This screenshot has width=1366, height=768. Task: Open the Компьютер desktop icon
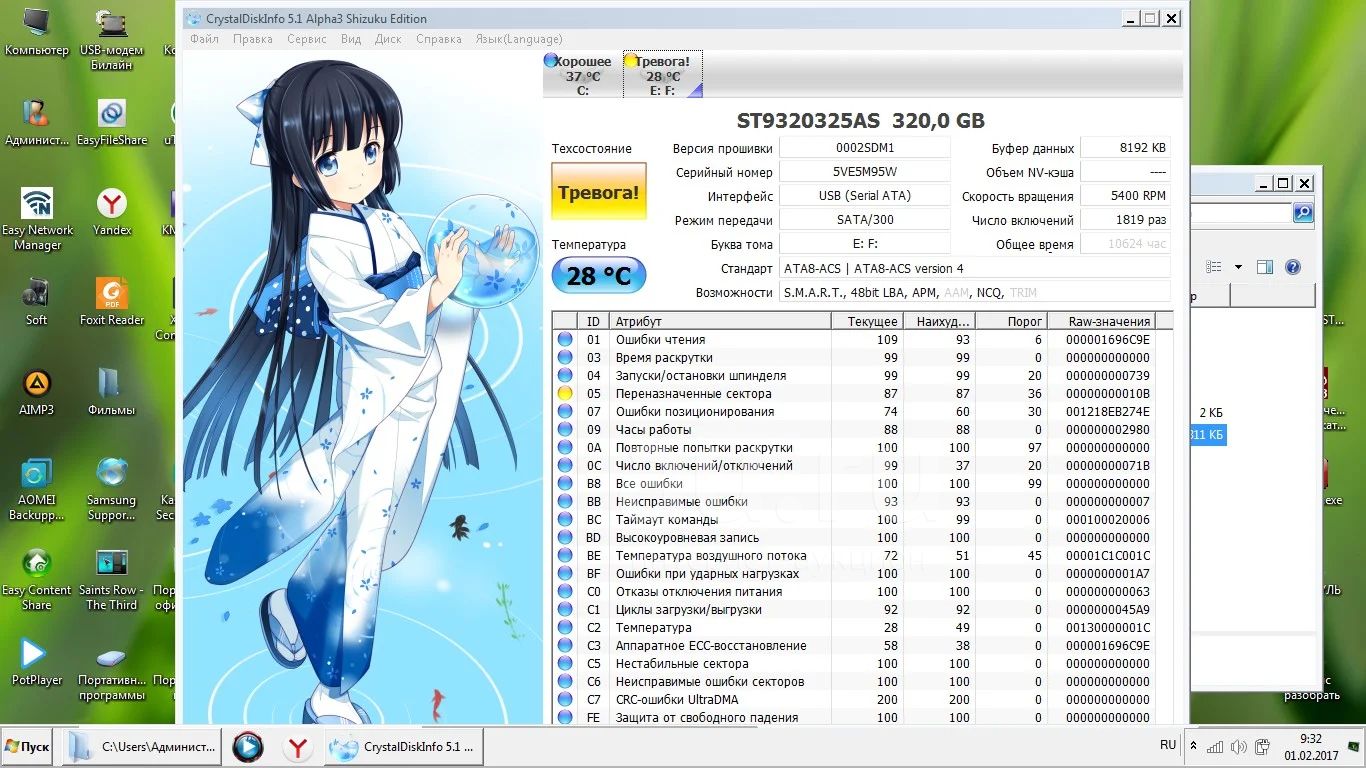(37, 32)
